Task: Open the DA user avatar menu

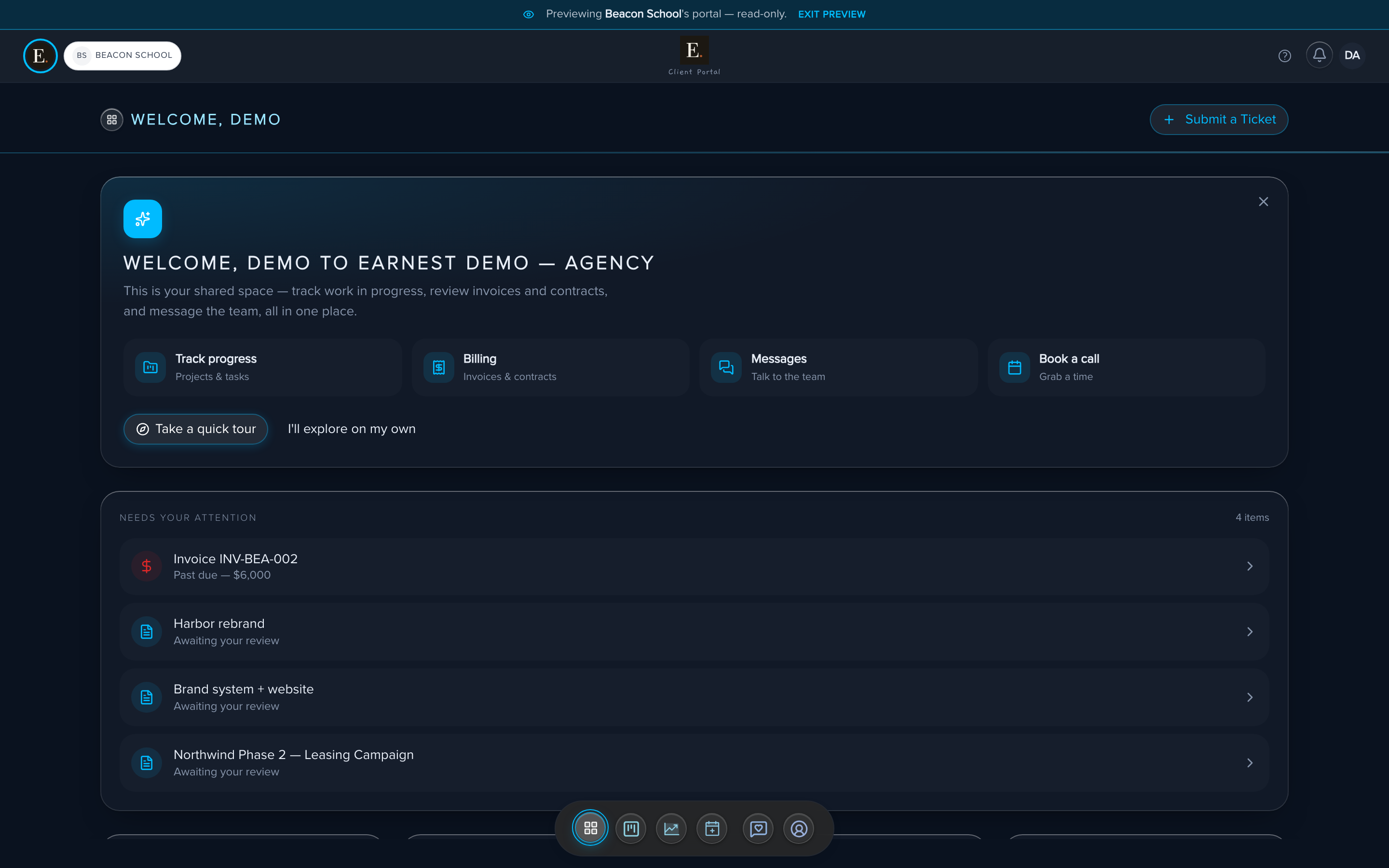Action: click(1352, 55)
